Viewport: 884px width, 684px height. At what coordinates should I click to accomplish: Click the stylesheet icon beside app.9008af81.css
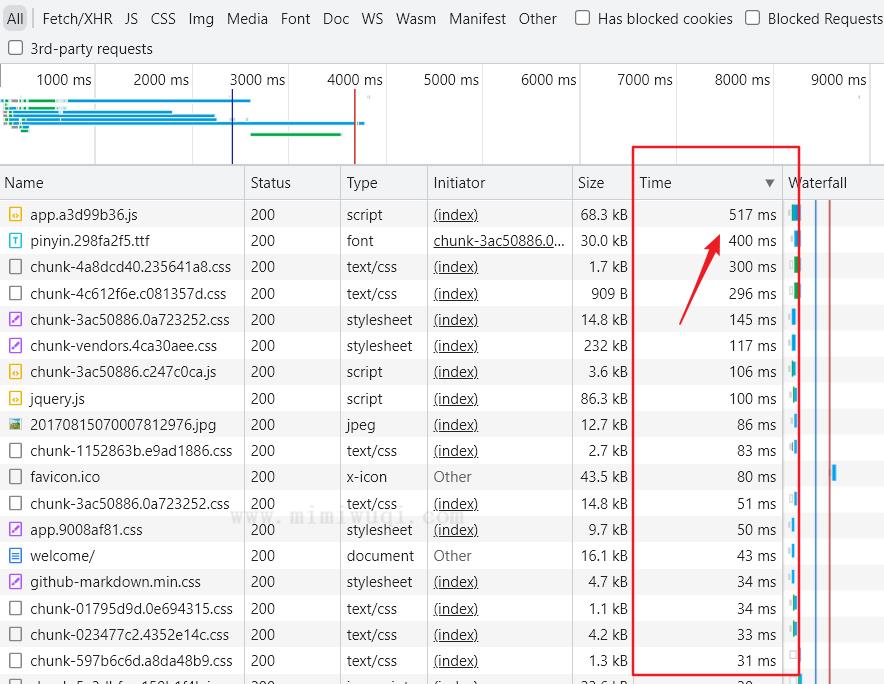15,529
